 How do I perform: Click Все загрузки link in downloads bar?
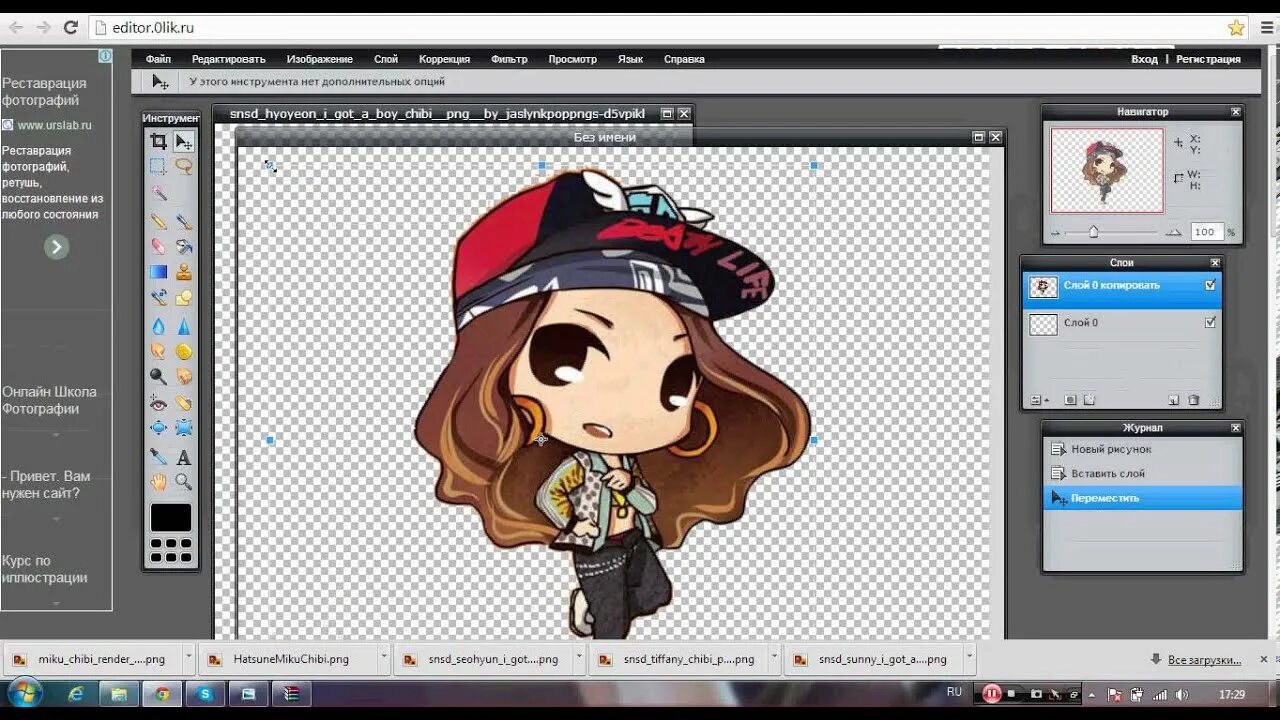pos(1204,660)
